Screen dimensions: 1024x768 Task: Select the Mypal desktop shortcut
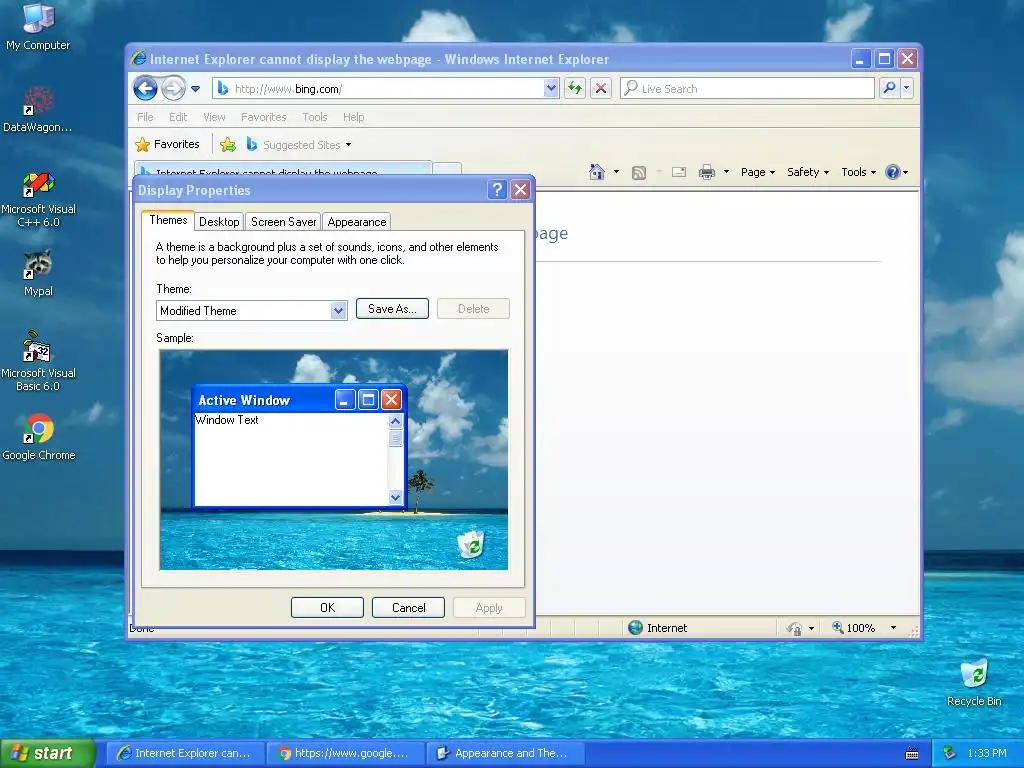pyautogui.click(x=38, y=273)
